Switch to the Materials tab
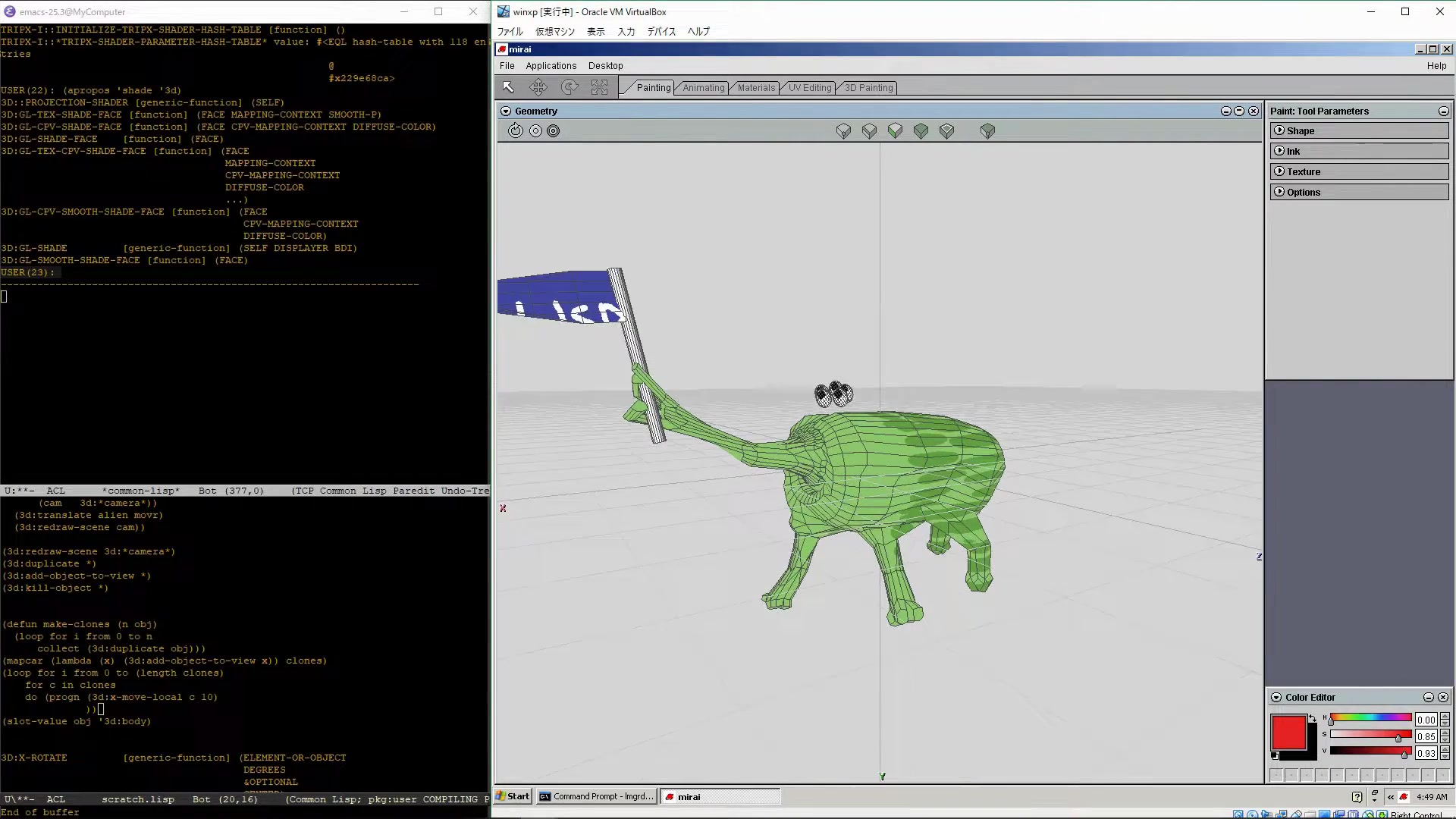The height and width of the screenshot is (819, 1456). coord(756,88)
